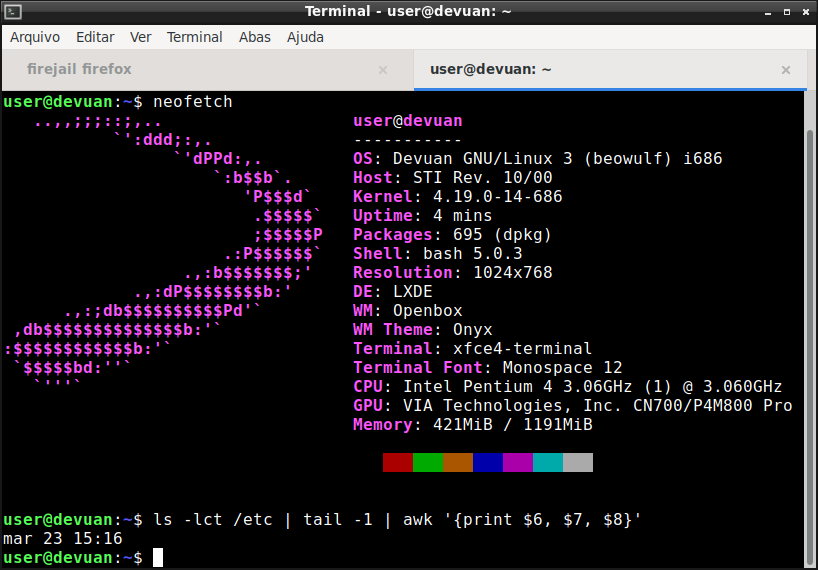The width and height of the screenshot is (818, 570).
Task: Click the cursor at the last prompt
Action: 158,557
